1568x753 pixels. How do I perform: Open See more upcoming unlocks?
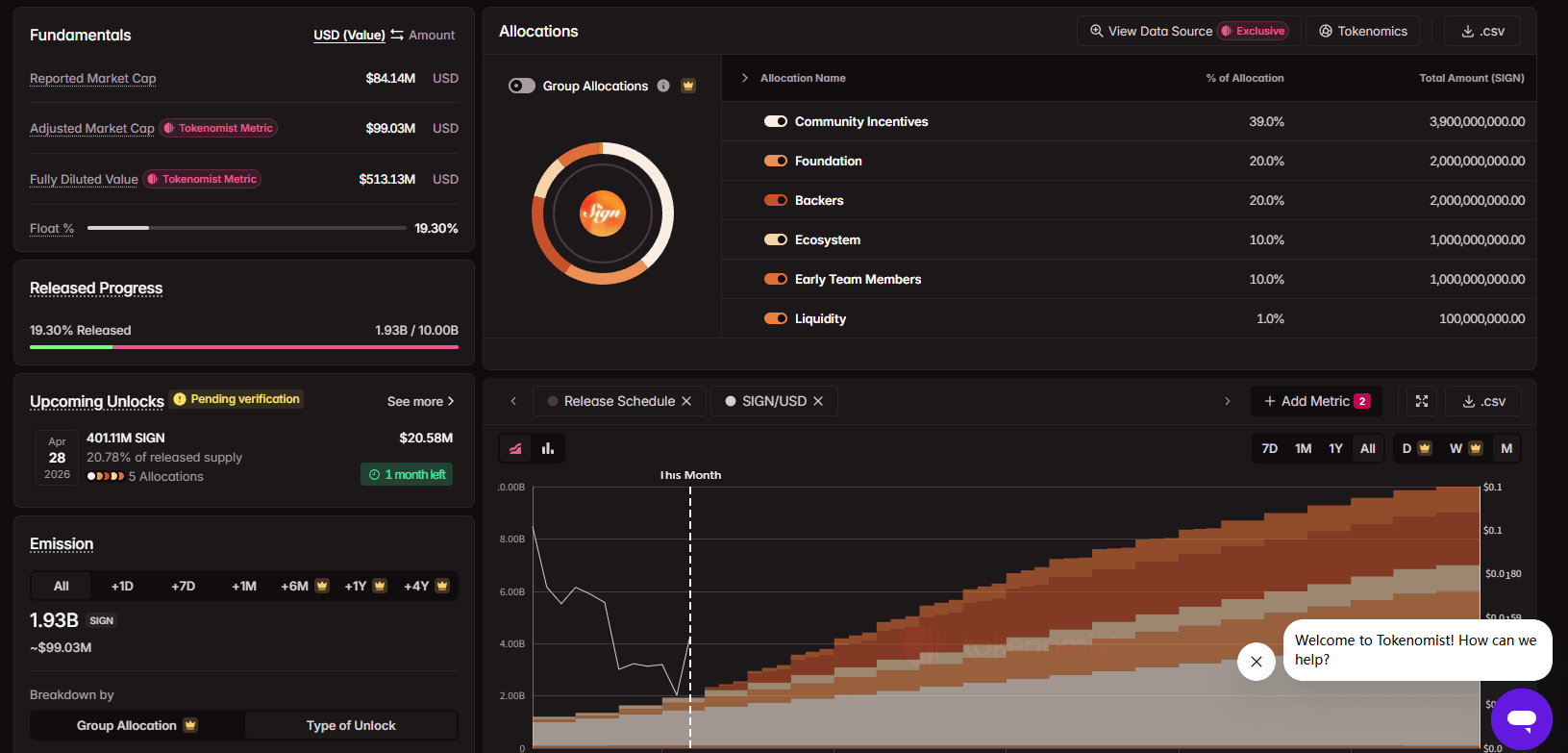[421, 401]
